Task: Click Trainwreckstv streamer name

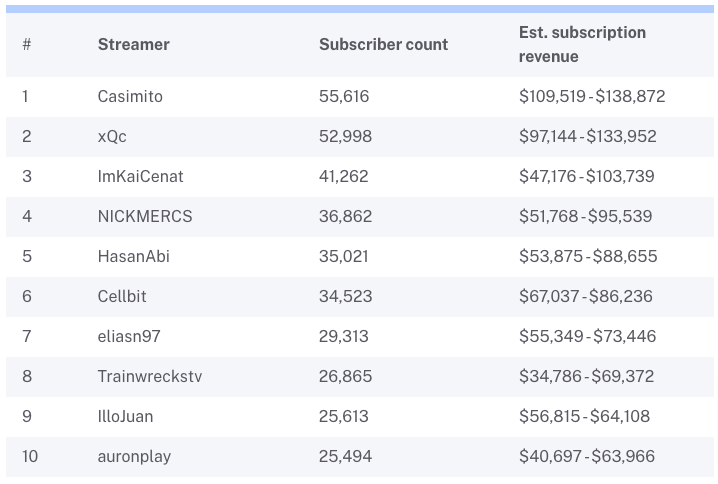Action: (x=148, y=377)
